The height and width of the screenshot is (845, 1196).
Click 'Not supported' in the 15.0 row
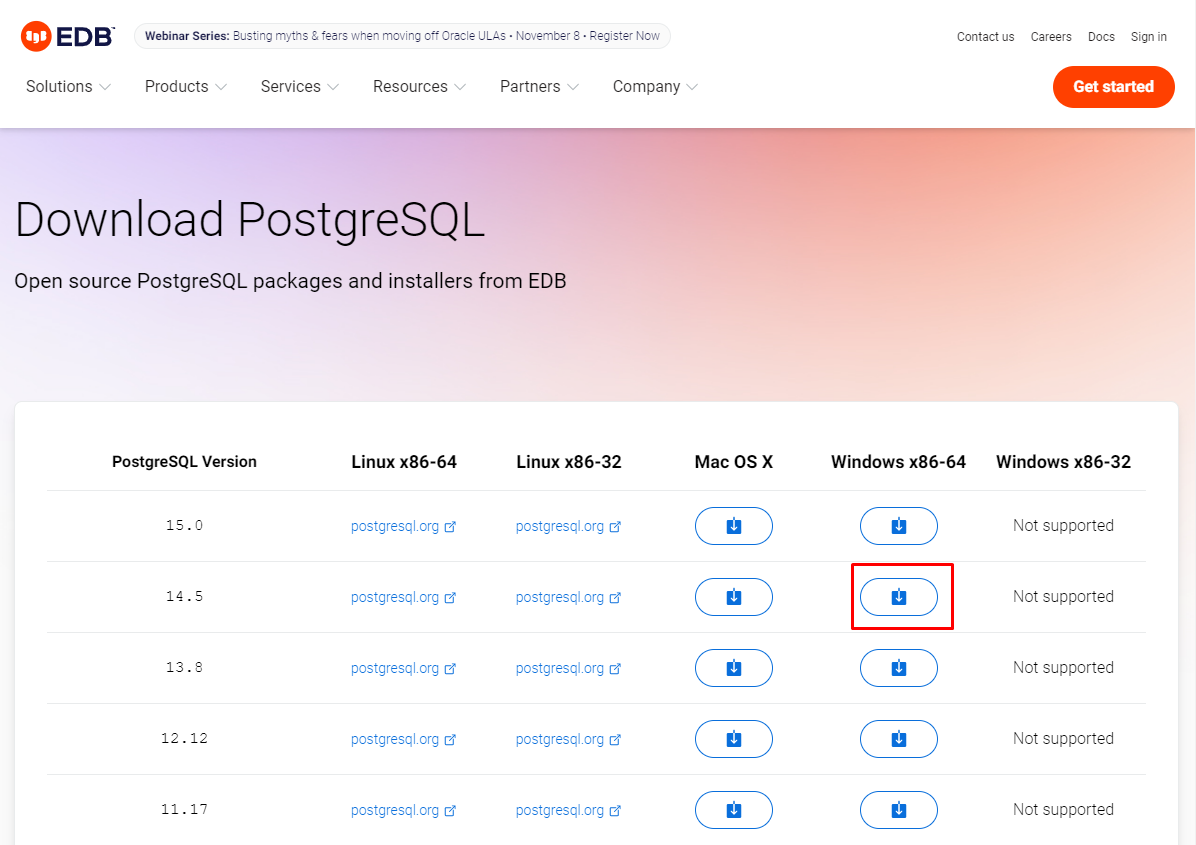(x=1063, y=525)
